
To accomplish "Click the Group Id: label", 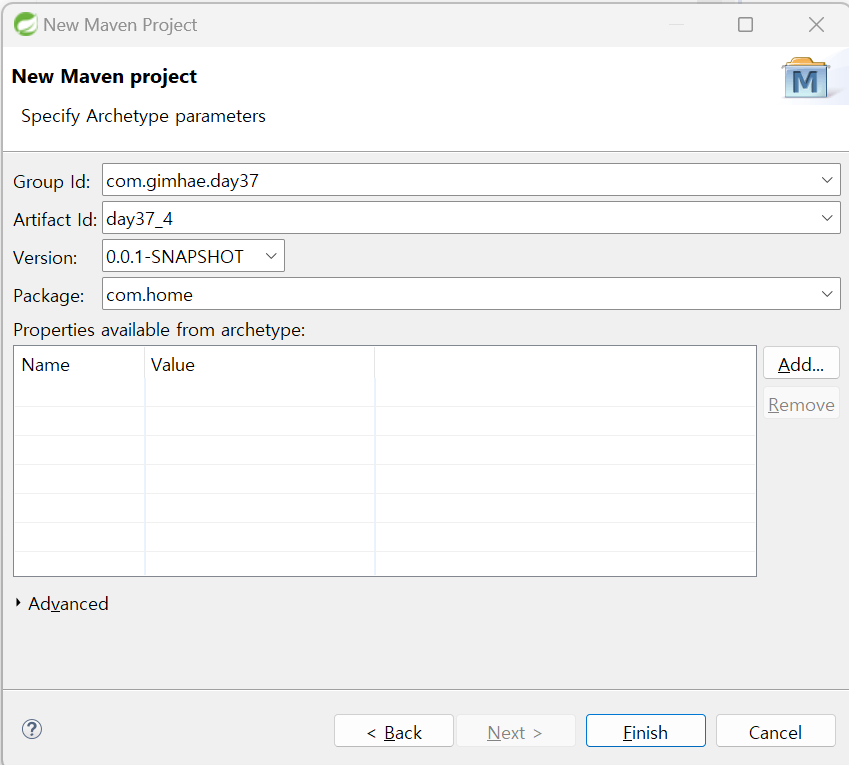I will 51,181.
